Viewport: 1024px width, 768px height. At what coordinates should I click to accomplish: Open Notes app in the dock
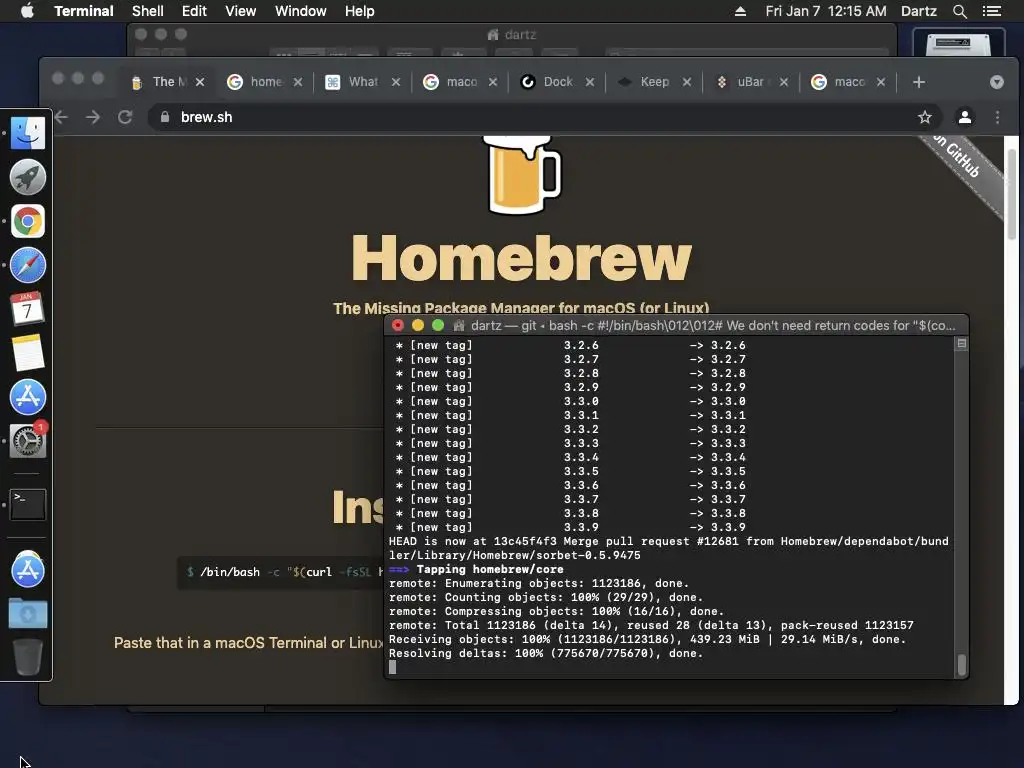coord(27,353)
